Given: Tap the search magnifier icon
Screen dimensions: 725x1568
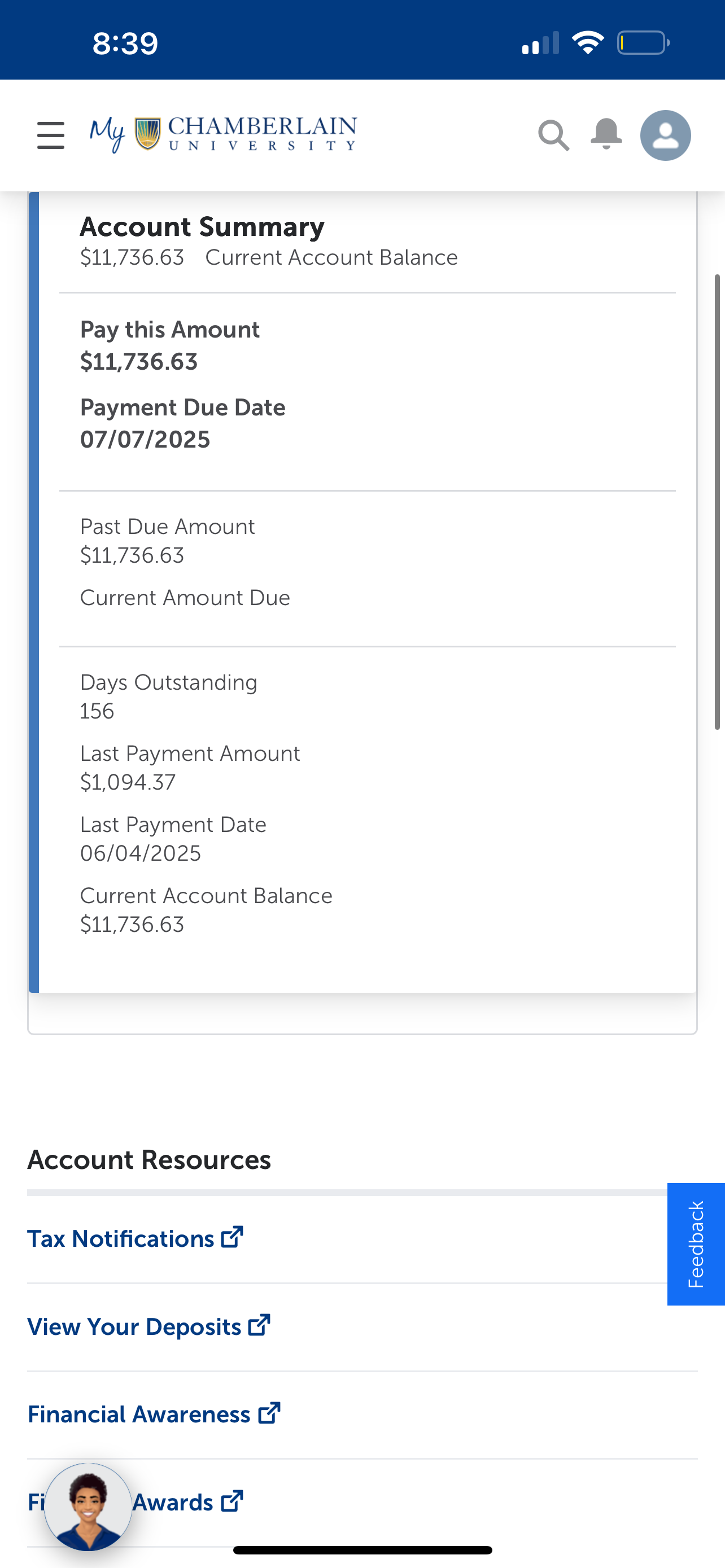Looking at the screenshot, I should pyautogui.click(x=553, y=135).
